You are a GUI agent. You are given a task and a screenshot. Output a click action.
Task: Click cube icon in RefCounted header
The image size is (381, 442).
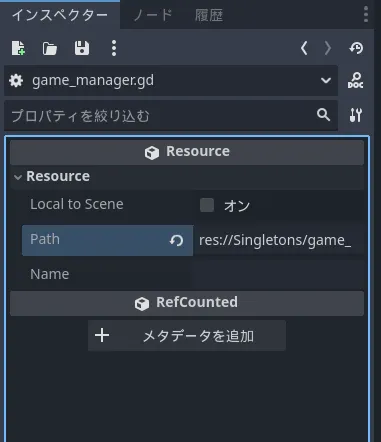[142, 304]
